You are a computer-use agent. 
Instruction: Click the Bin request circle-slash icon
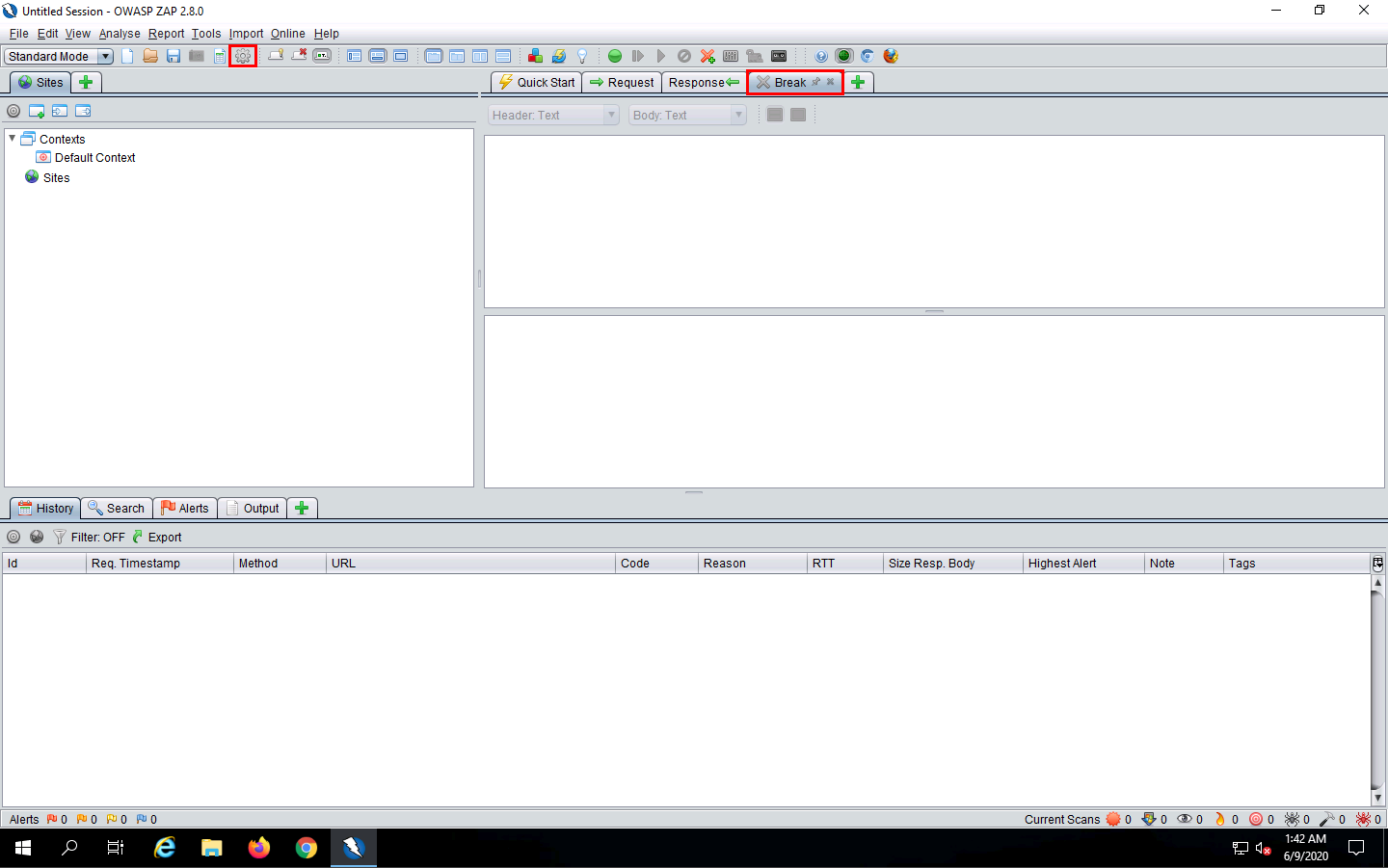point(684,56)
